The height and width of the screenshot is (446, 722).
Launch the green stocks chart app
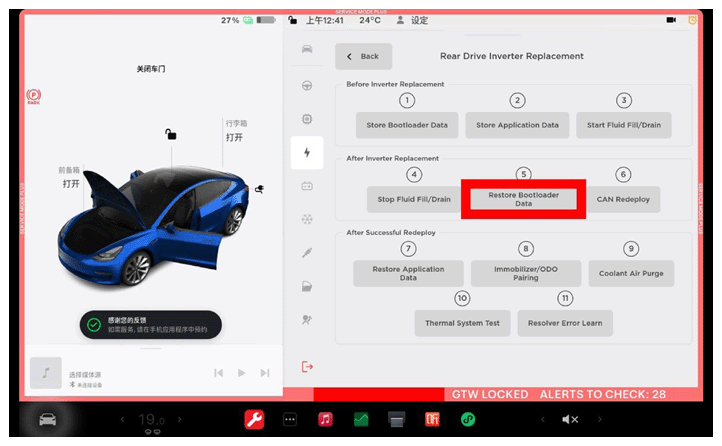click(x=361, y=419)
